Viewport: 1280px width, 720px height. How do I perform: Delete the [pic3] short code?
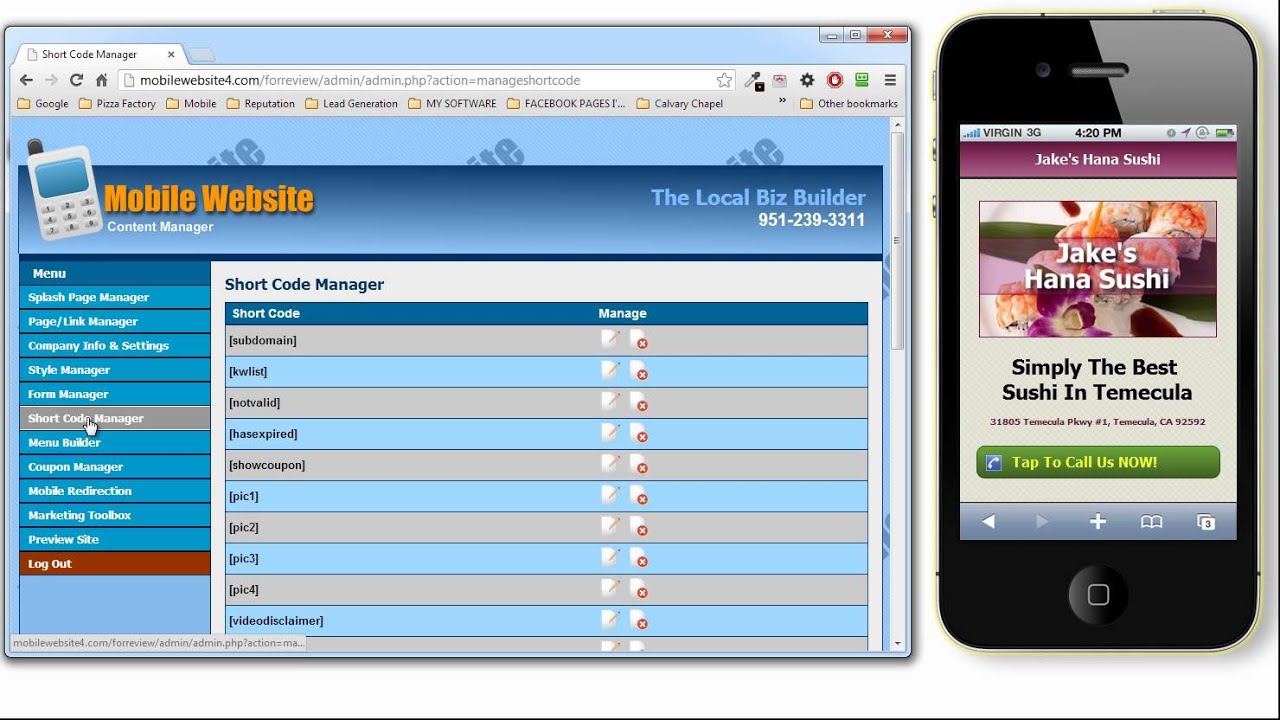(x=638, y=557)
